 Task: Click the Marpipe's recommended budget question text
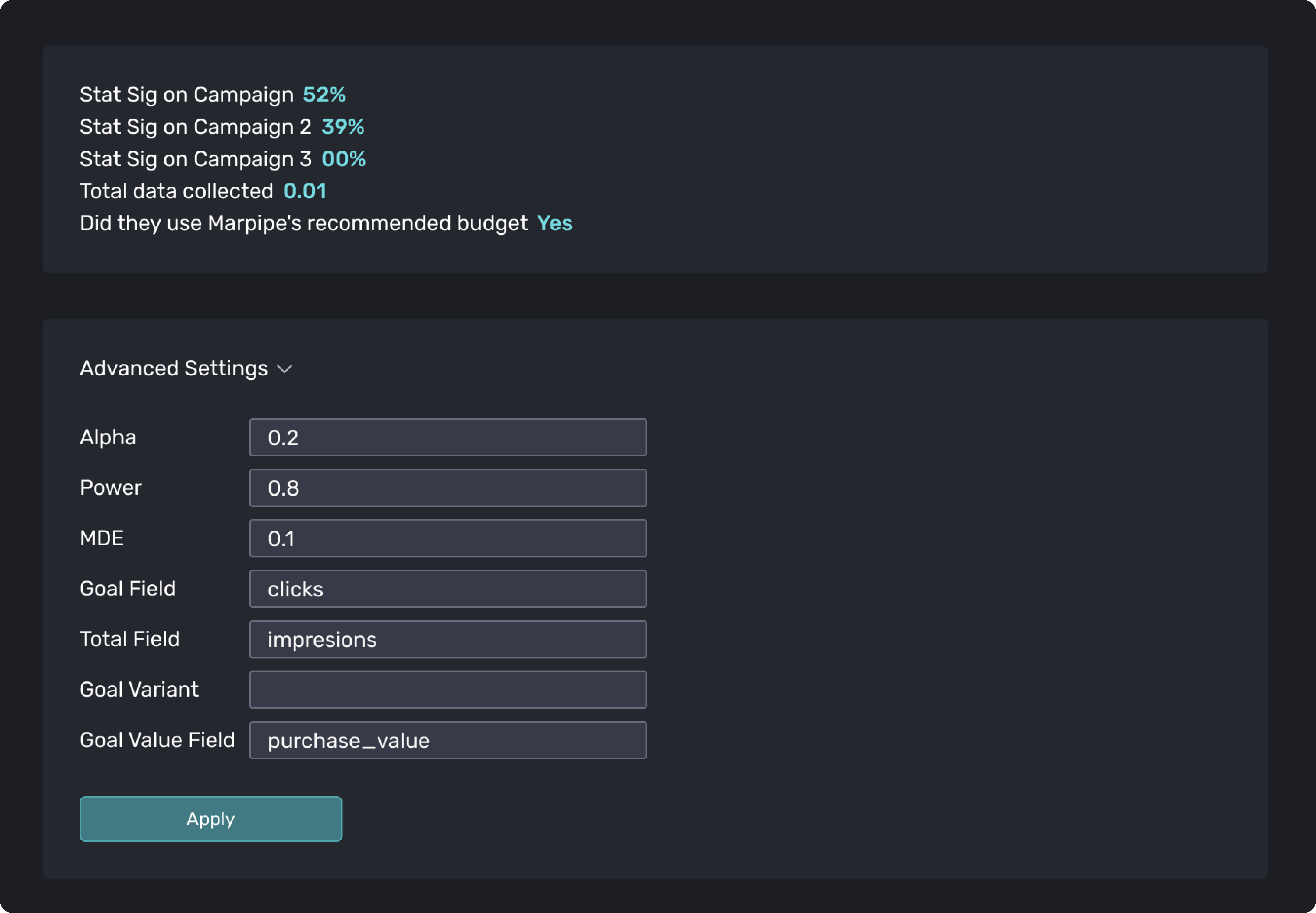tap(303, 223)
